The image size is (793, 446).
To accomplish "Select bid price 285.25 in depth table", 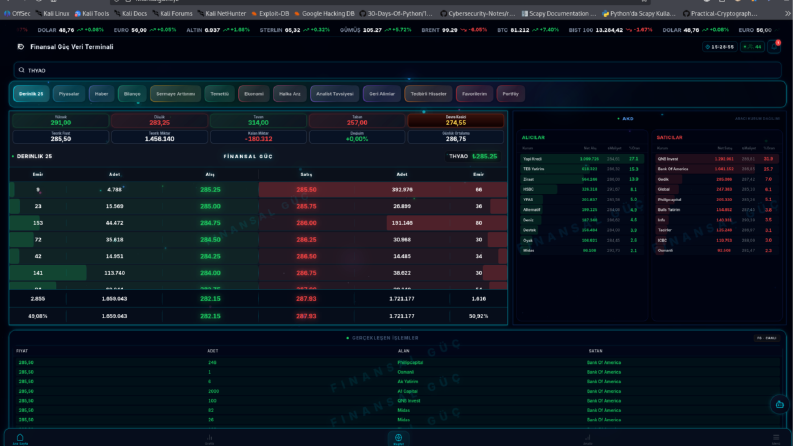I will pyautogui.click(x=210, y=190).
